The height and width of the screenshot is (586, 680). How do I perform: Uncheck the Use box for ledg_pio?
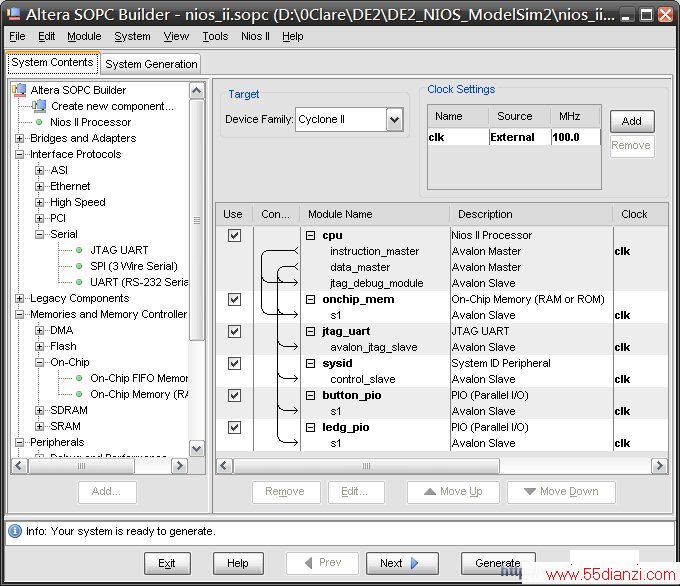234,427
